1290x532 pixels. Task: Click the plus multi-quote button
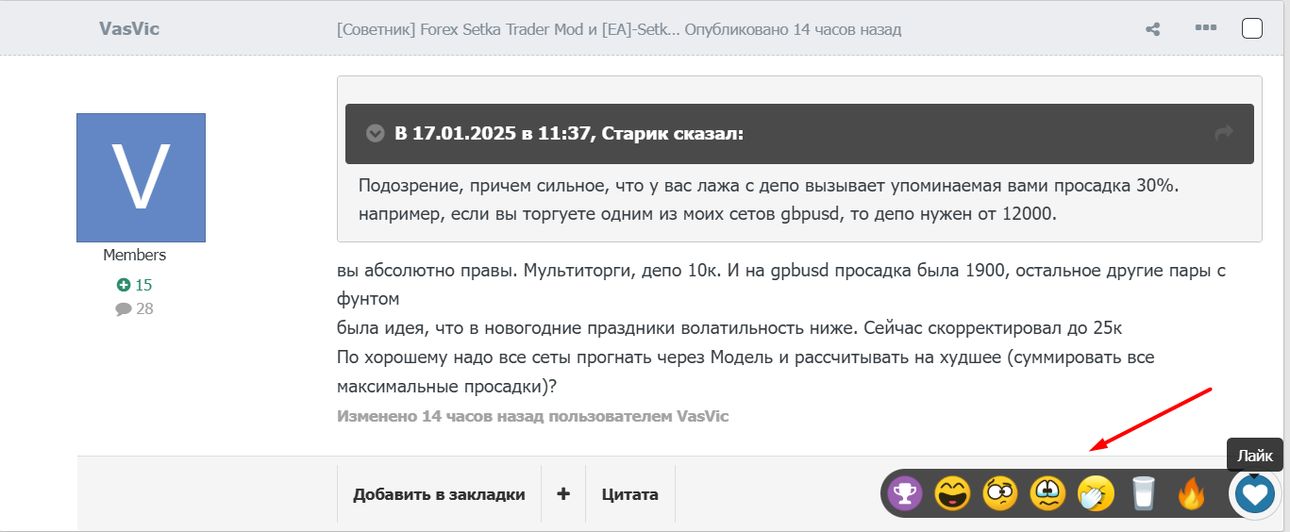(563, 494)
